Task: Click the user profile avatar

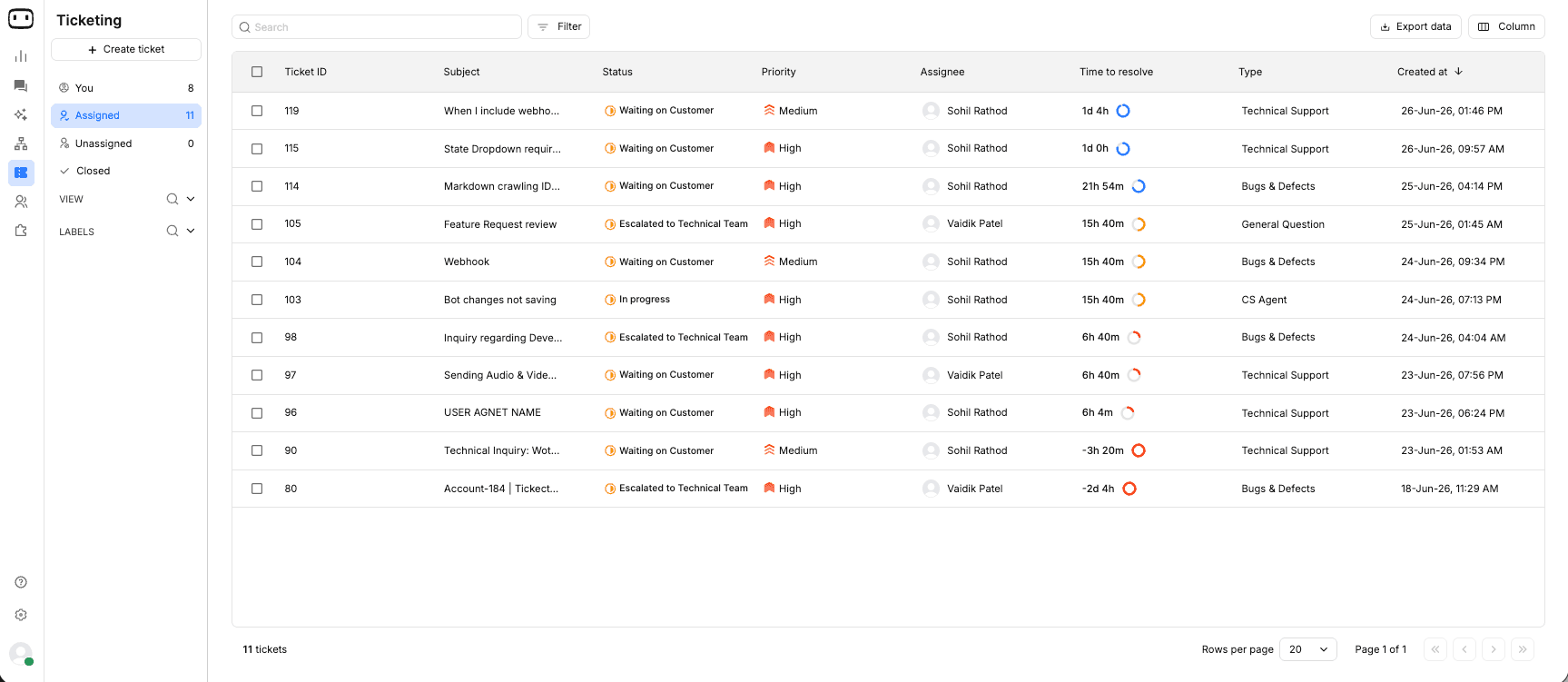Action: coord(21,653)
